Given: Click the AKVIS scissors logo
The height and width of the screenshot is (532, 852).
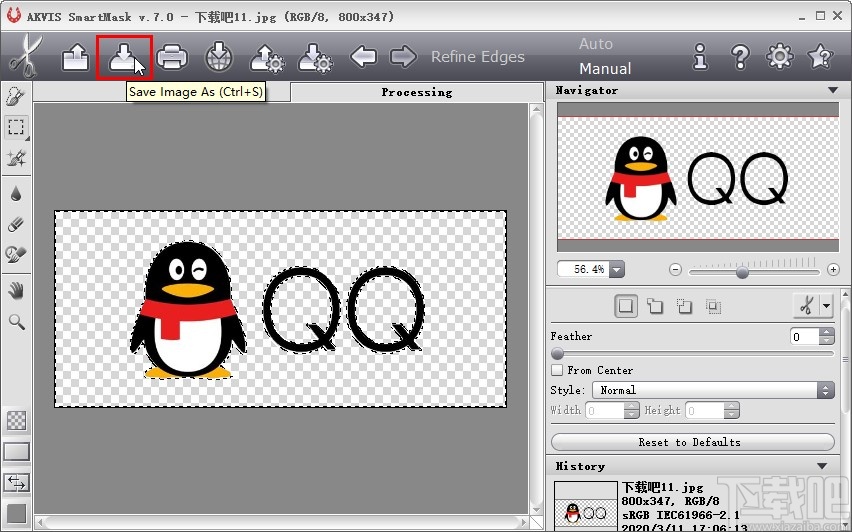Looking at the screenshot, I should 26,56.
